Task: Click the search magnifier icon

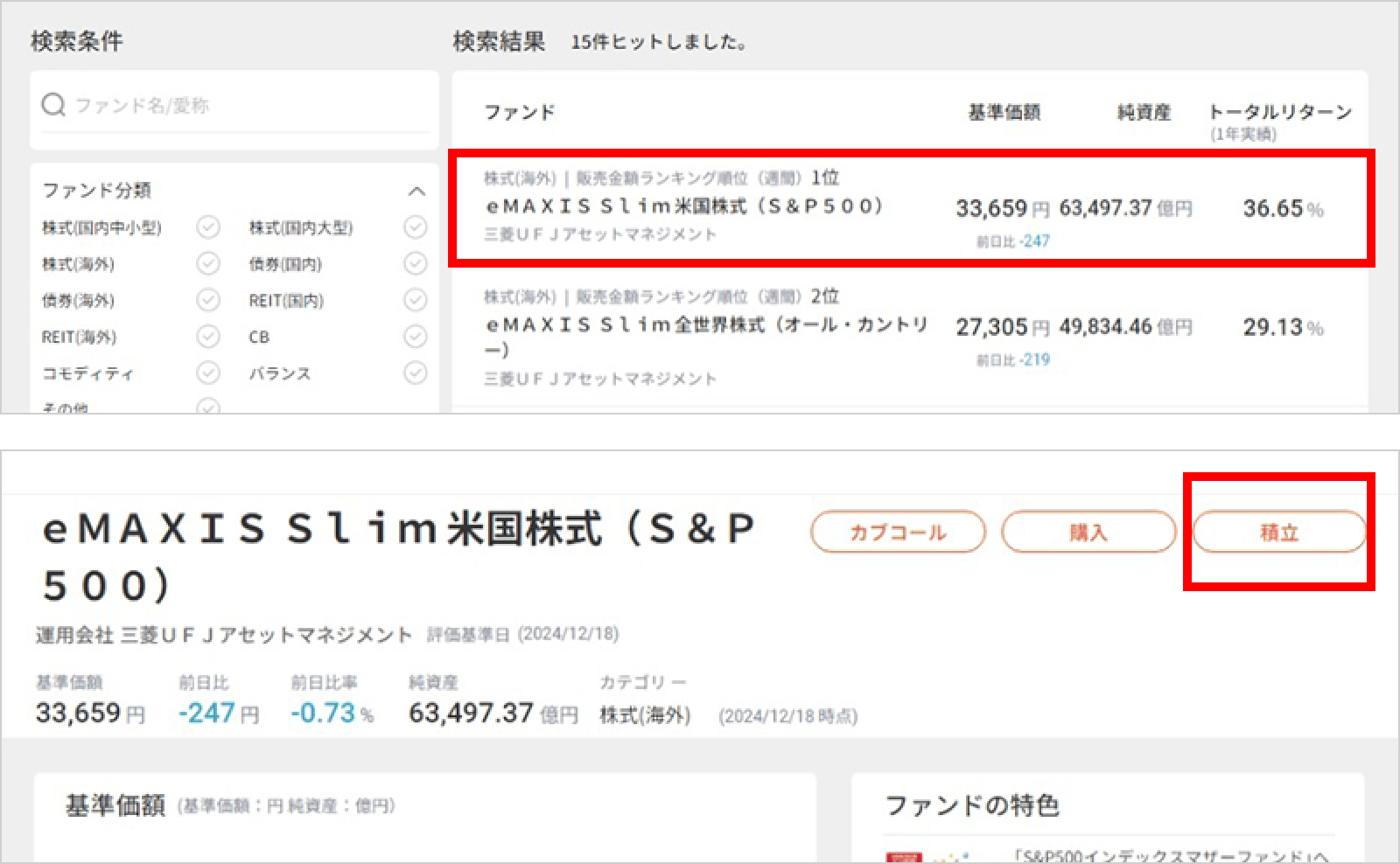Action: click(53, 106)
